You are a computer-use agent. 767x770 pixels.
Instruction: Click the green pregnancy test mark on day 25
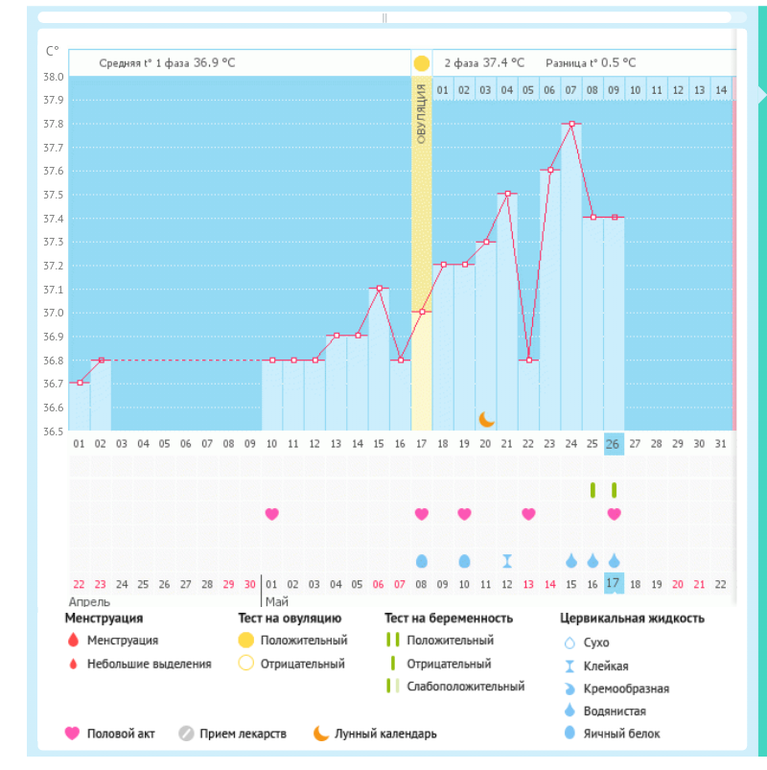point(592,490)
